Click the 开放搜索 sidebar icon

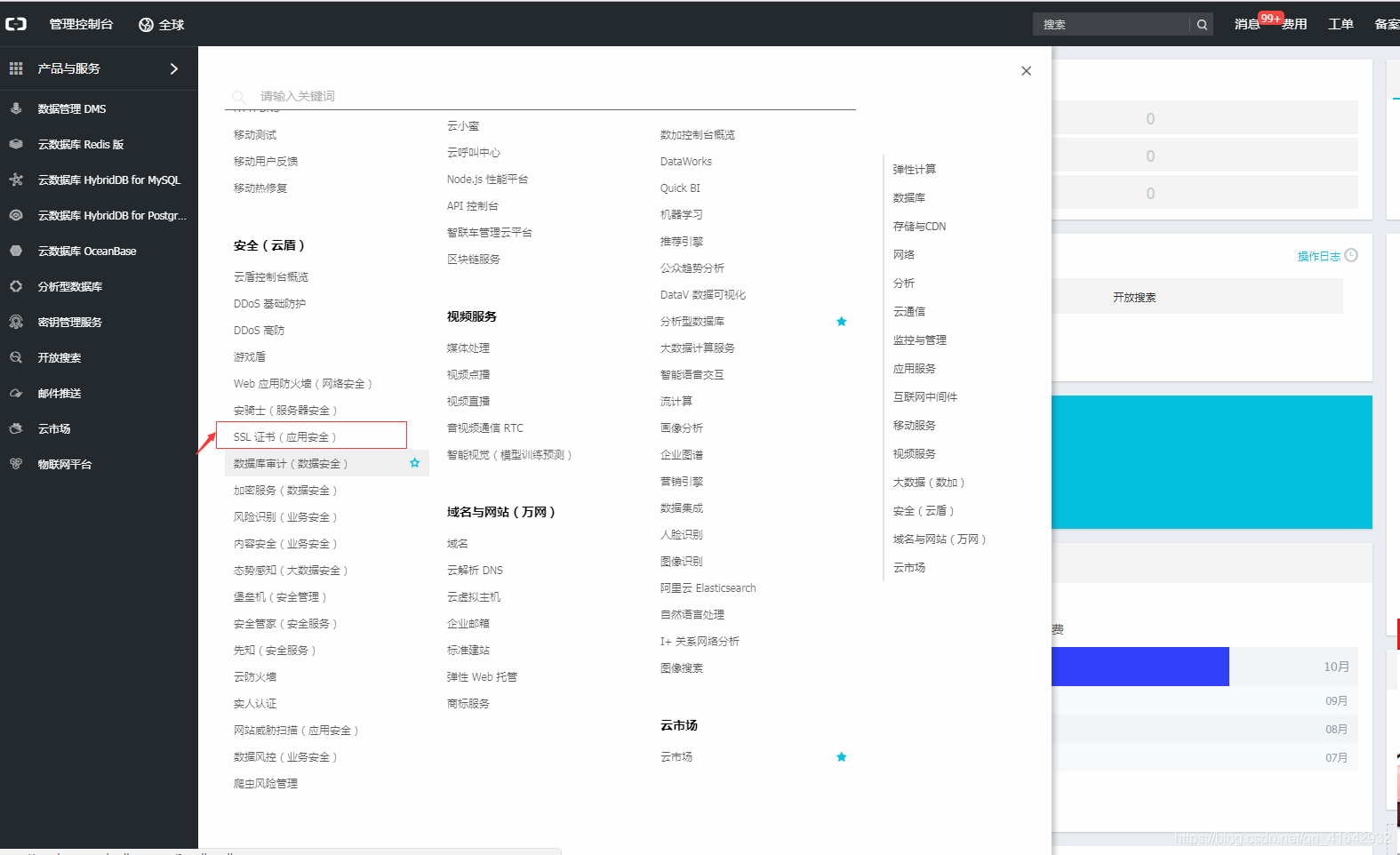coord(16,357)
